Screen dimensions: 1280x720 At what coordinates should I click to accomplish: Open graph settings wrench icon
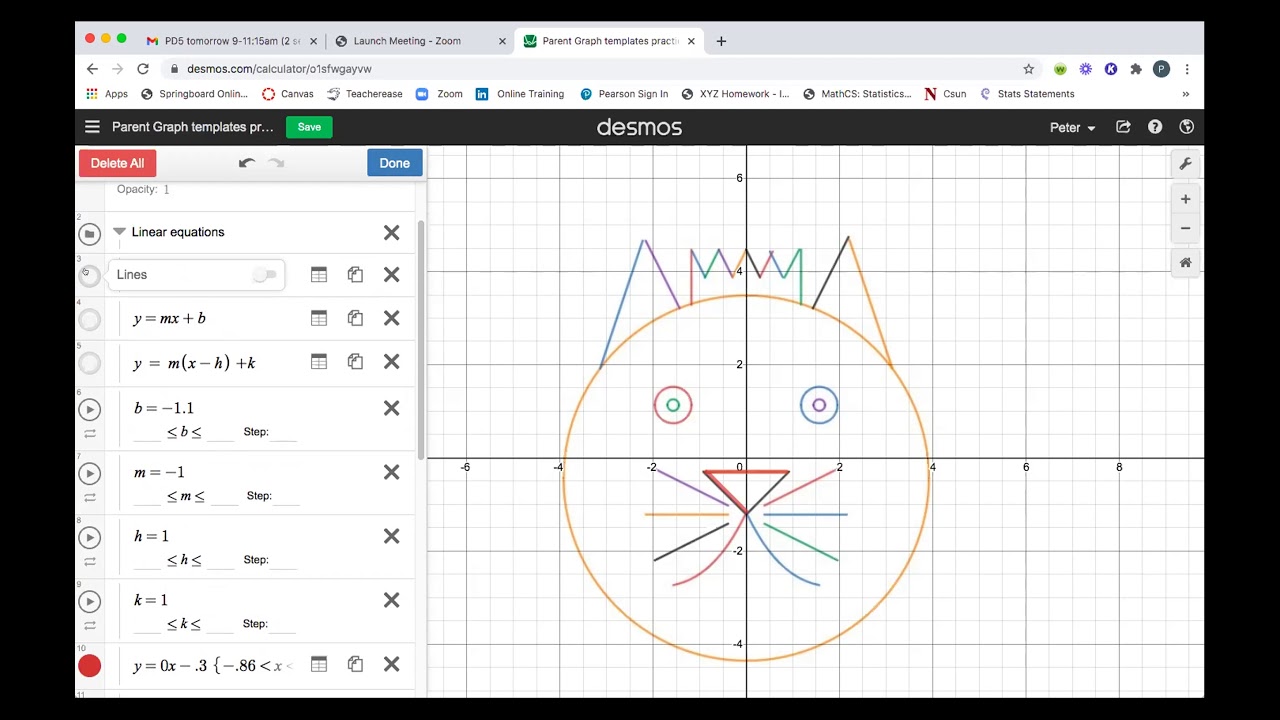(1185, 164)
